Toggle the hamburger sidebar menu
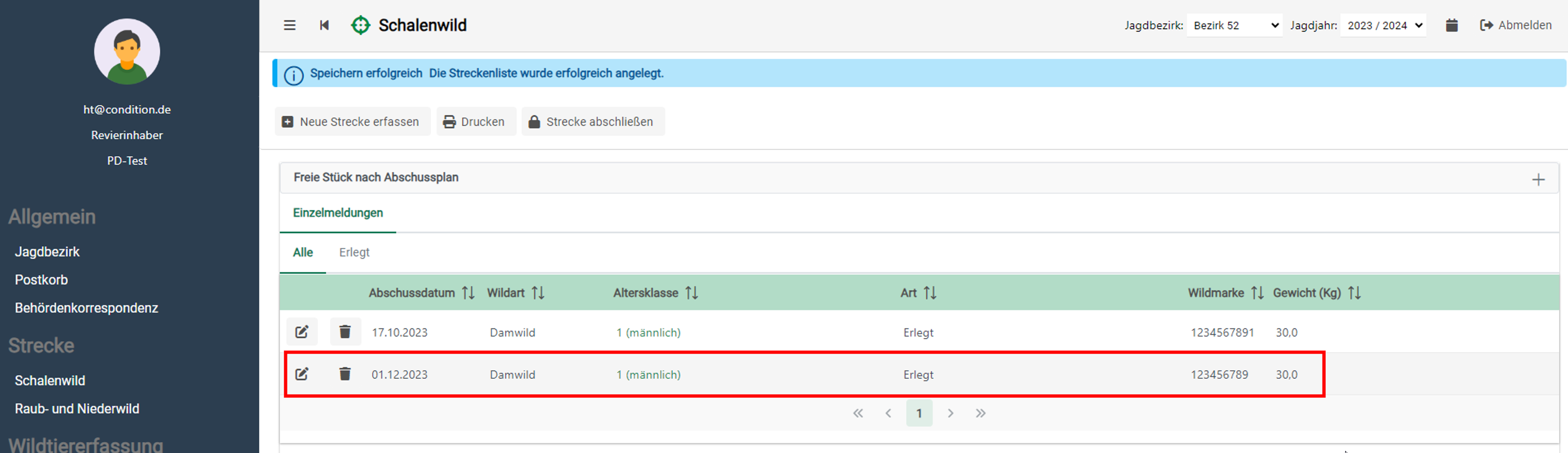 [x=289, y=25]
